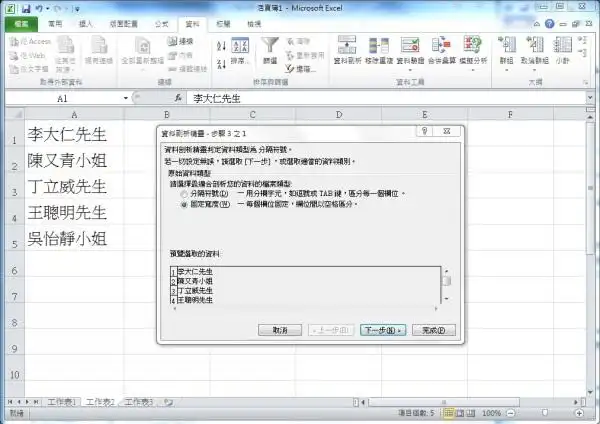Click Existing Connections (現有連線) icon
This screenshot has height=424, width=600.
coord(99,45)
